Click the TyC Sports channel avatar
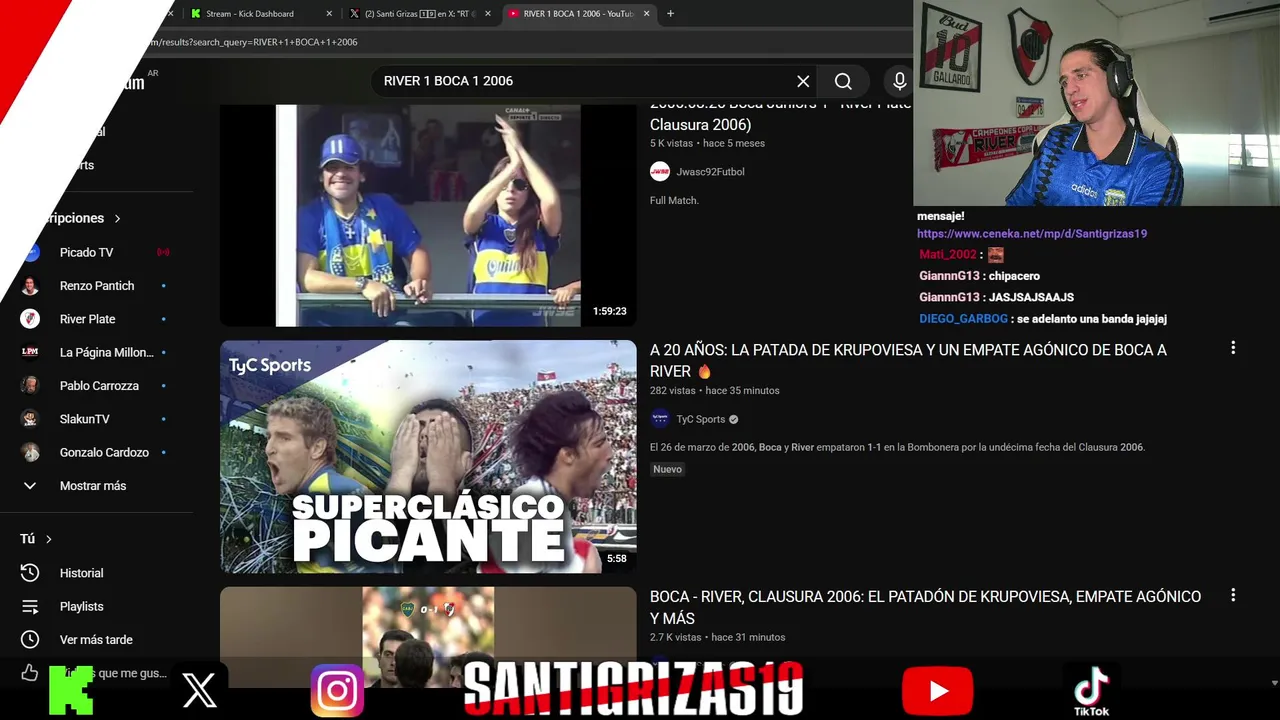The width and height of the screenshot is (1280, 720). [660, 419]
